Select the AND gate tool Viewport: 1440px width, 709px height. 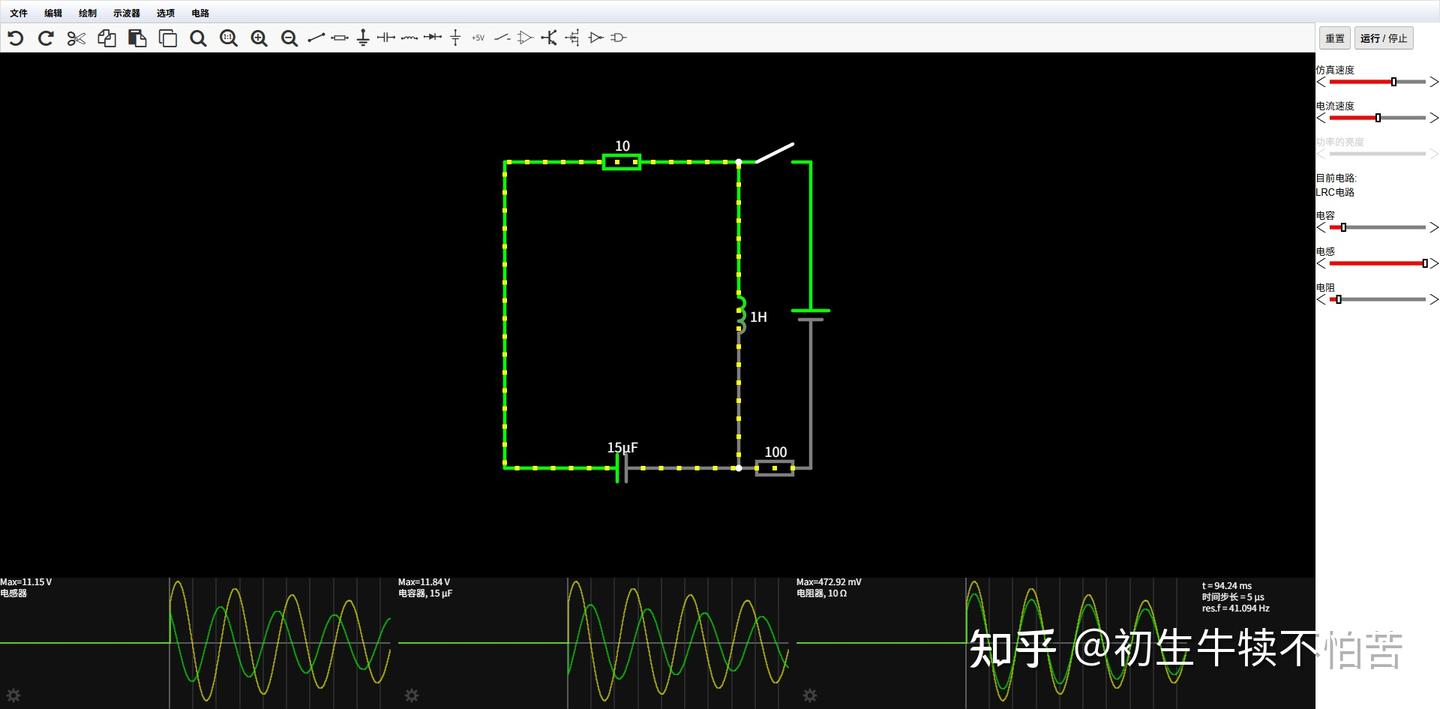coord(619,38)
